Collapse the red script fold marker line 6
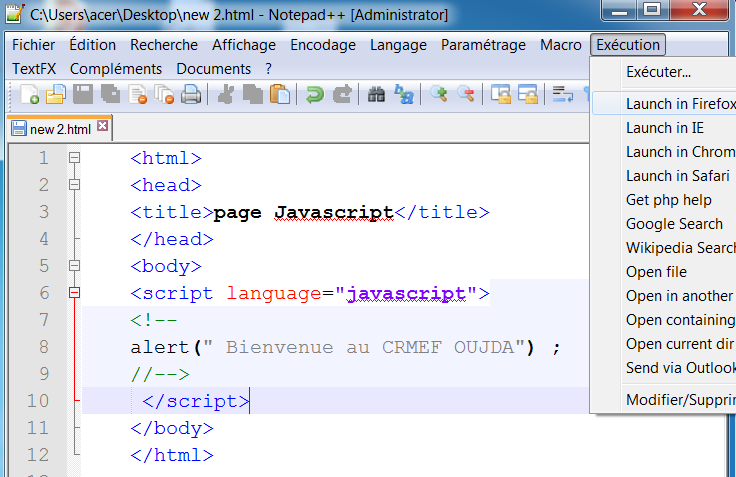 (74, 293)
